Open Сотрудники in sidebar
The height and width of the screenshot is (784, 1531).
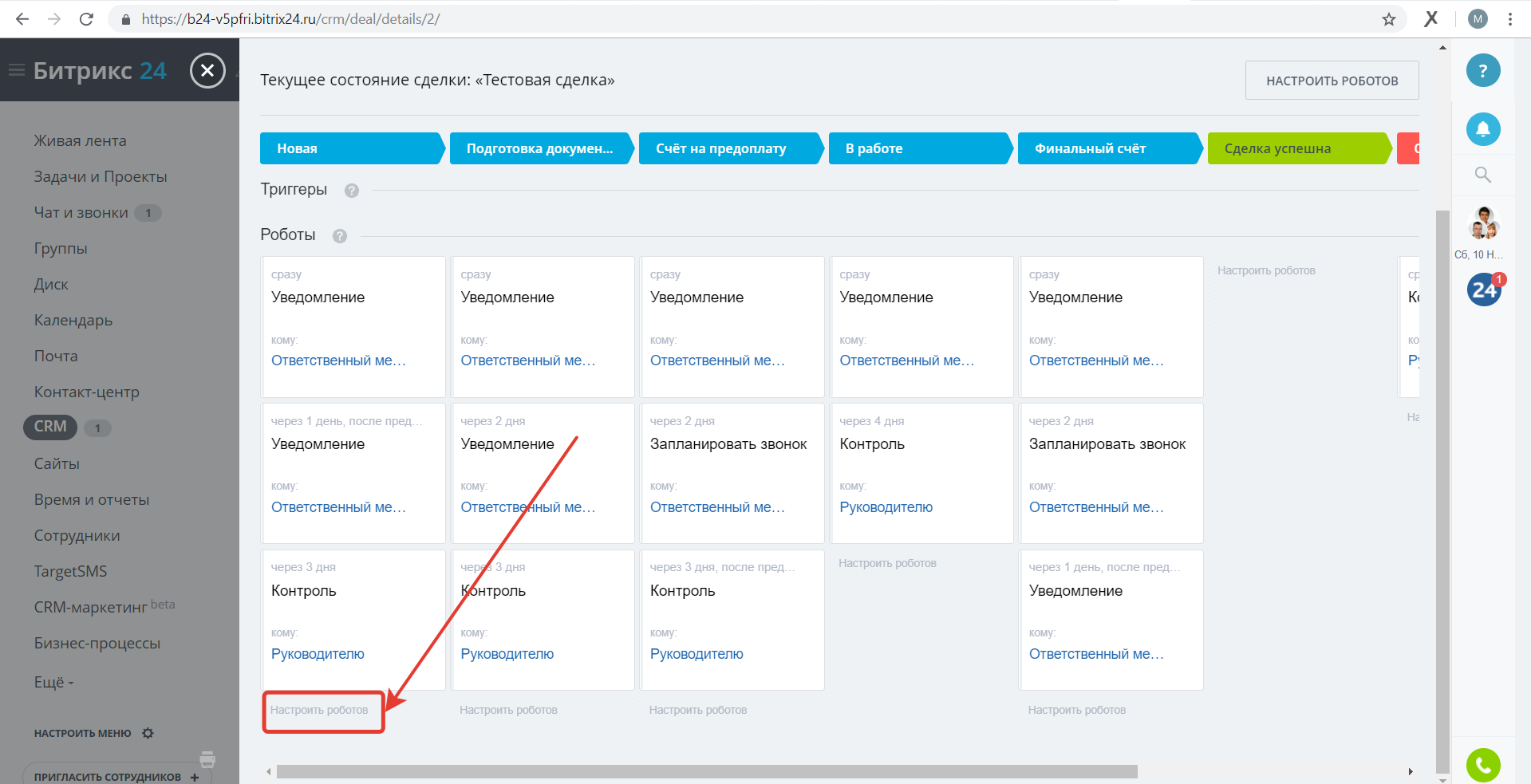(77, 535)
